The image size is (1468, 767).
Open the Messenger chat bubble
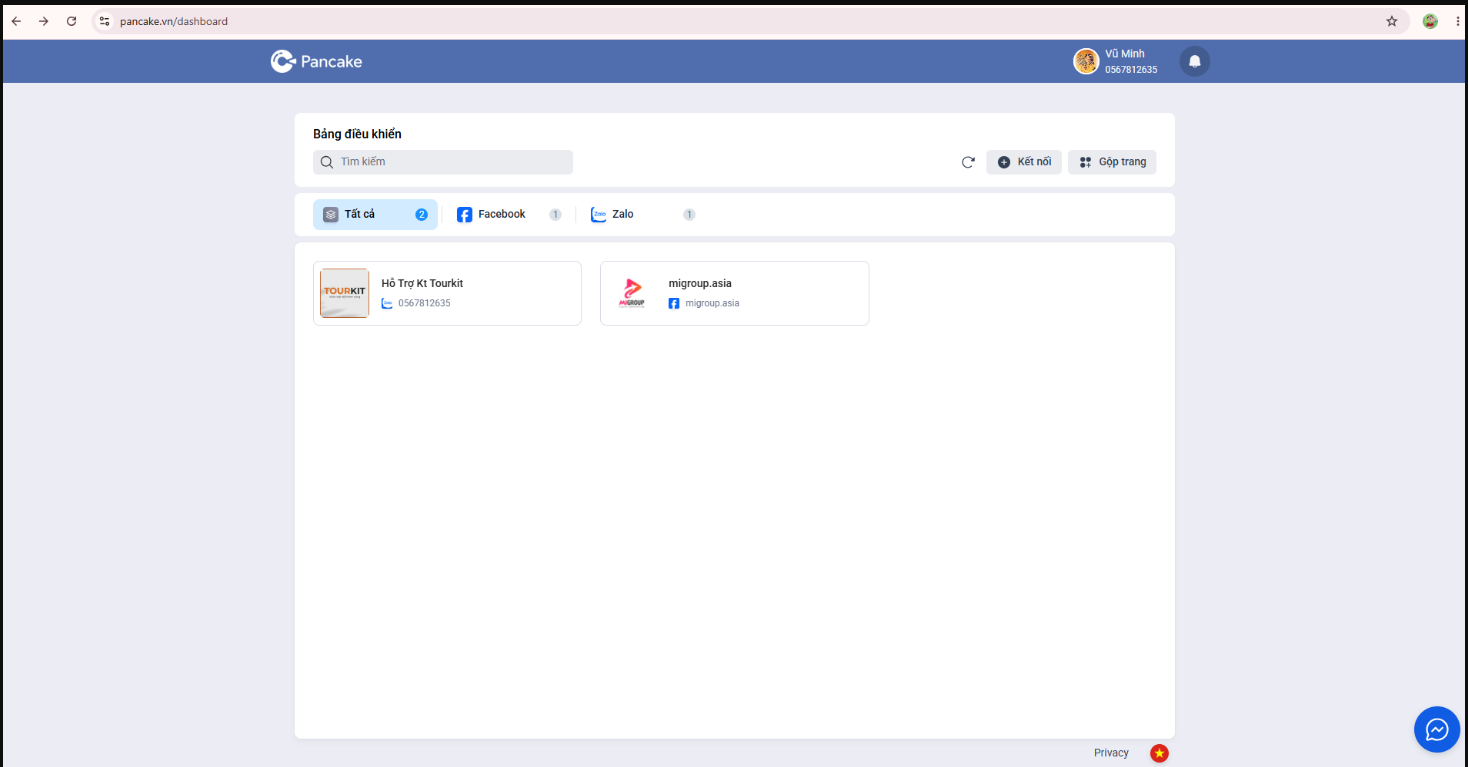click(x=1437, y=729)
